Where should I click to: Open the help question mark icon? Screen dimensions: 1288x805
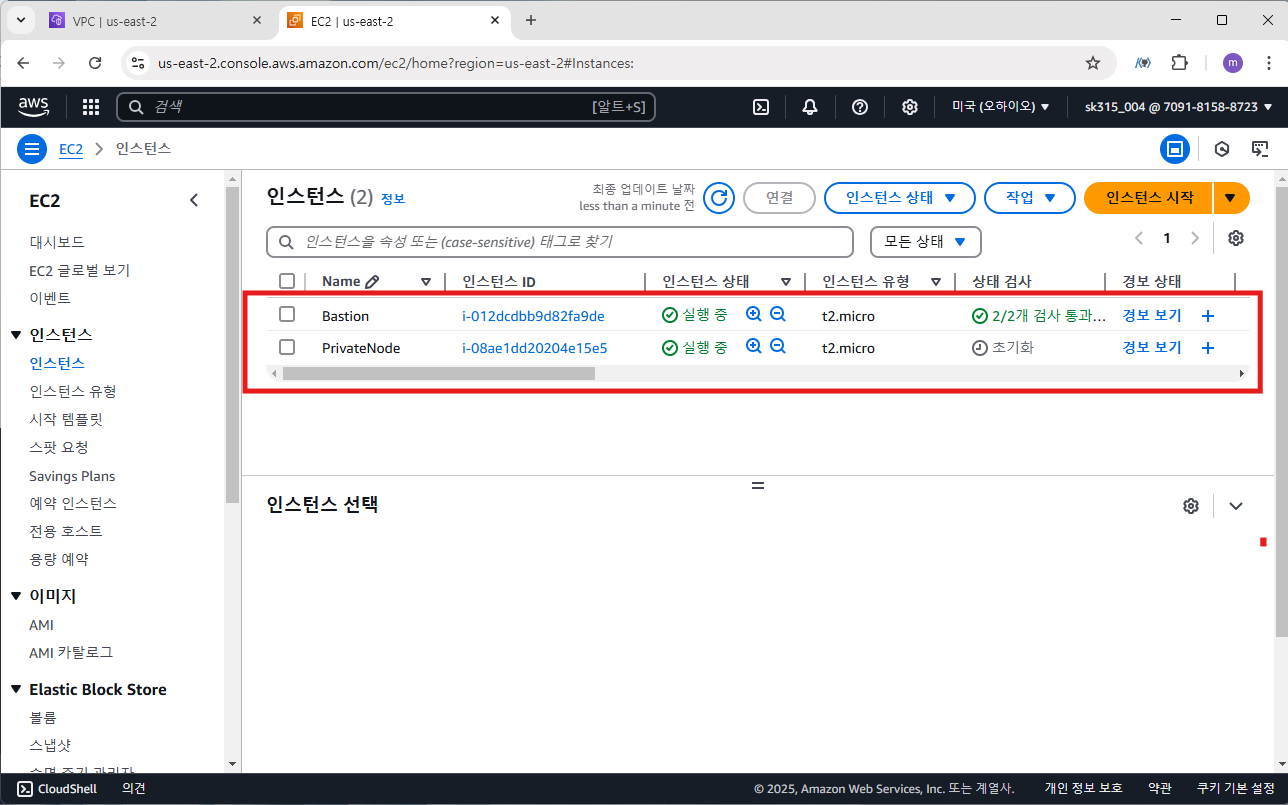click(860, 107)
